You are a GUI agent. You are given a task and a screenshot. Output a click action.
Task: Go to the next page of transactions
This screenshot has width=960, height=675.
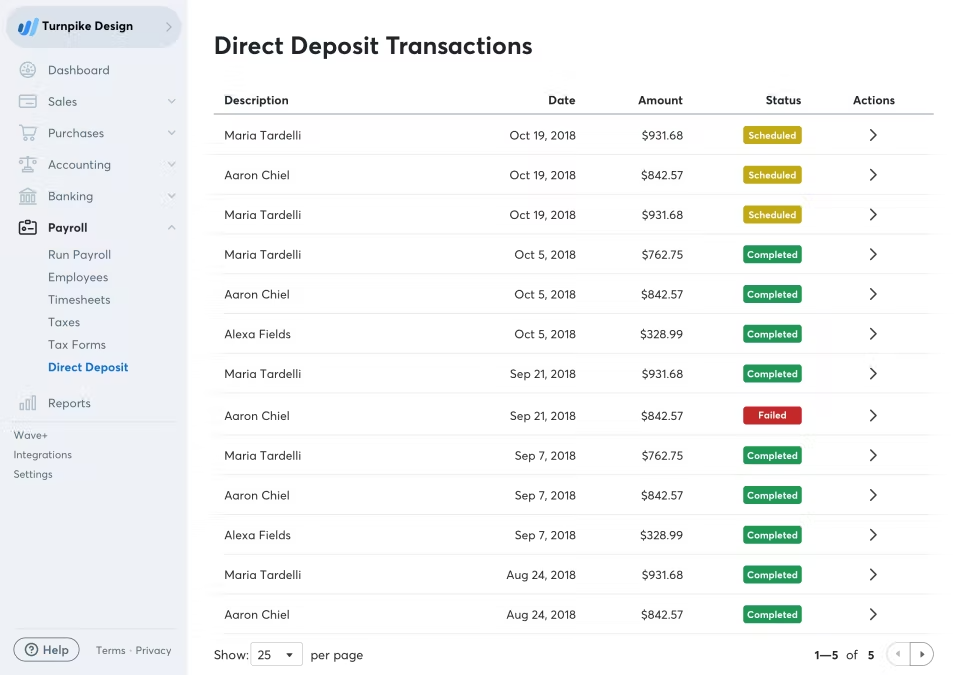(922, 654)
